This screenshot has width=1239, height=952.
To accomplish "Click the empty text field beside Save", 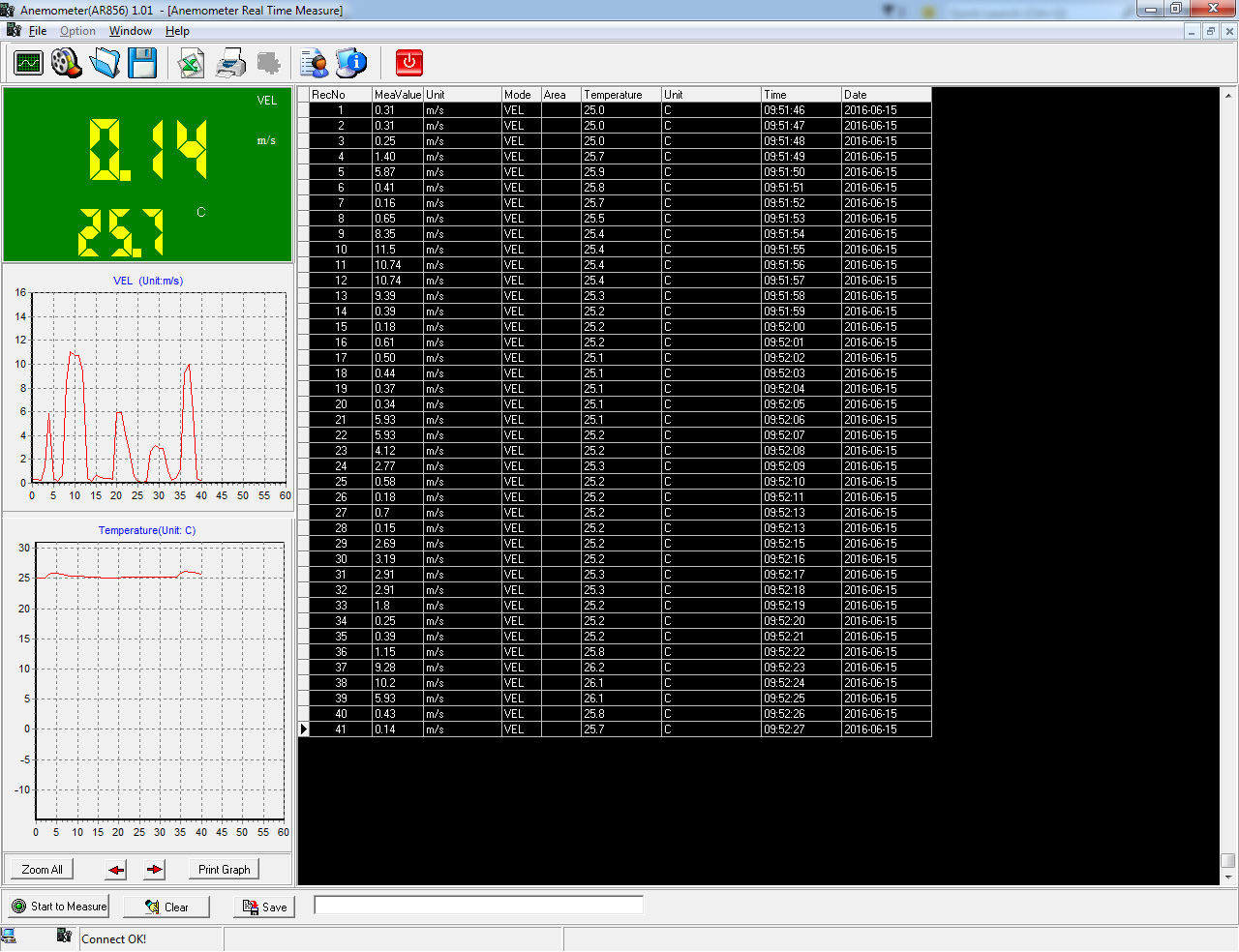I will tap(478, 906).
